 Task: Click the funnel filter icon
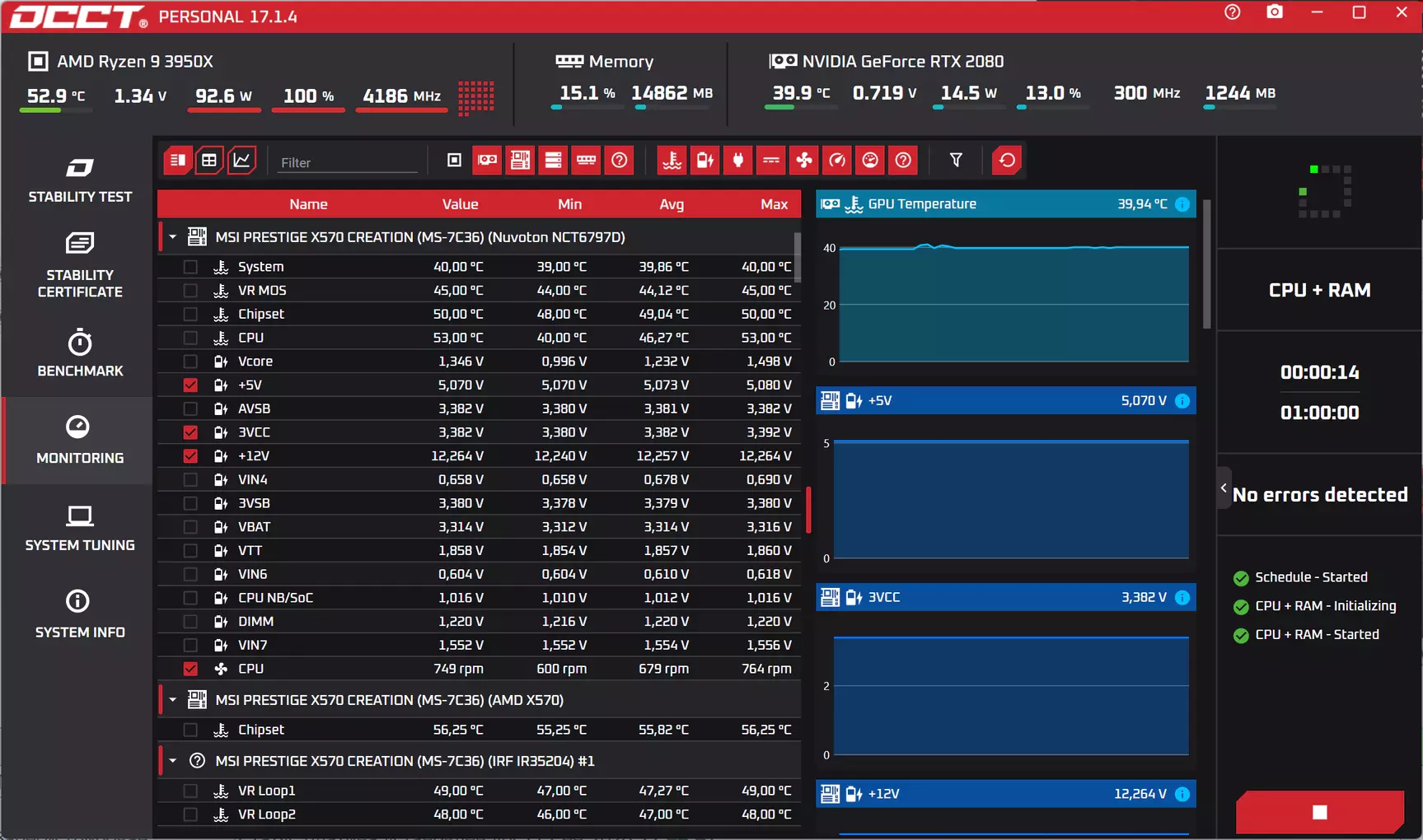pos(956,161)
